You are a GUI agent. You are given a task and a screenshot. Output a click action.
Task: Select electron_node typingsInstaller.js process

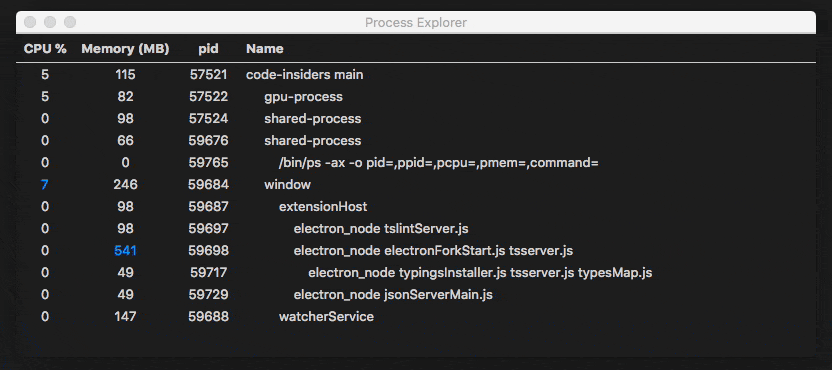[416, 273]
